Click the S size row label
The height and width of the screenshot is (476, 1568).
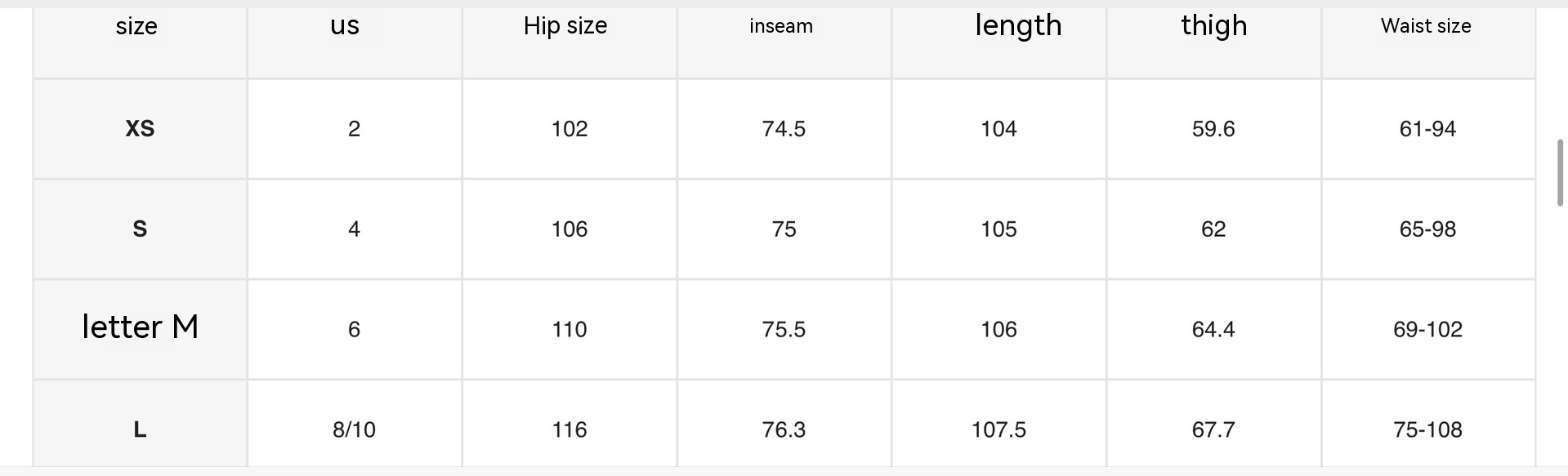tap(140, 229)
